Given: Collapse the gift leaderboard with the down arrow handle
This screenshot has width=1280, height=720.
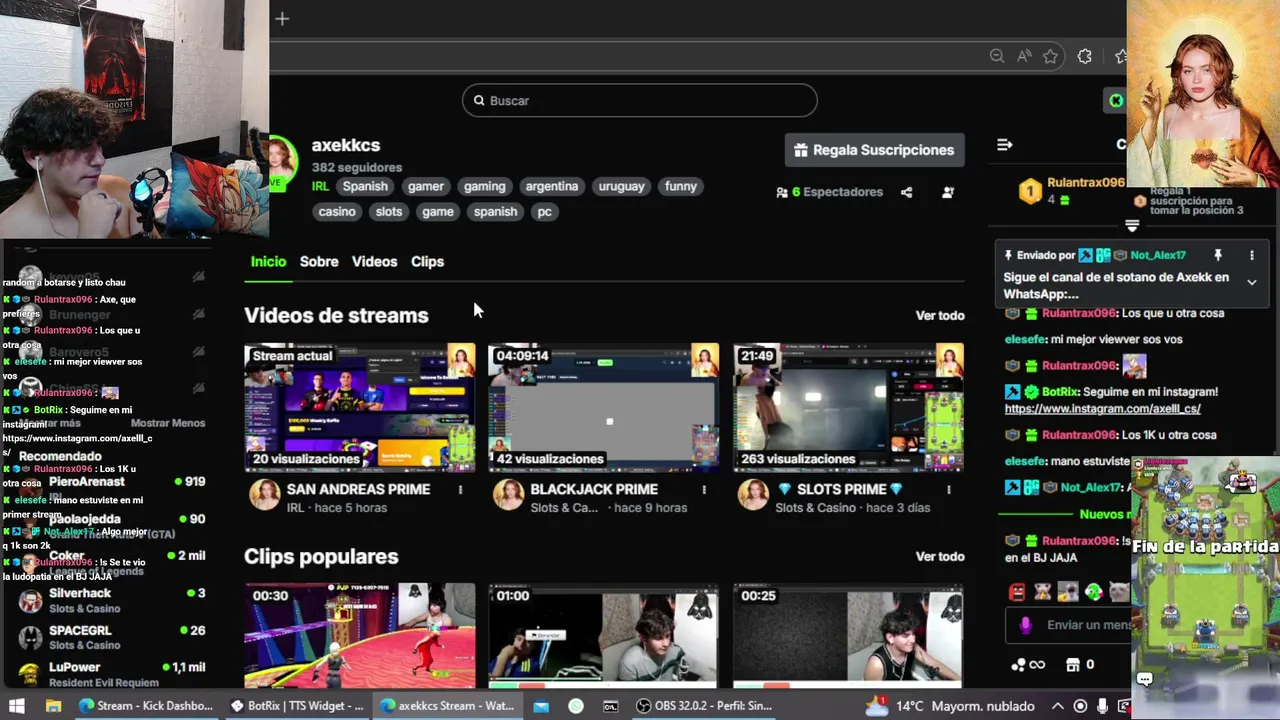Looking at the screenshot, I should (x=1132, y=225).
